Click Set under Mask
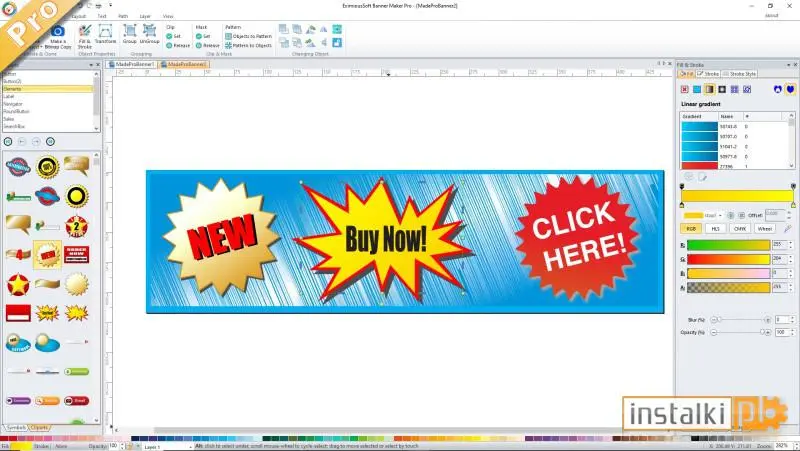 (x=203, y=36)
